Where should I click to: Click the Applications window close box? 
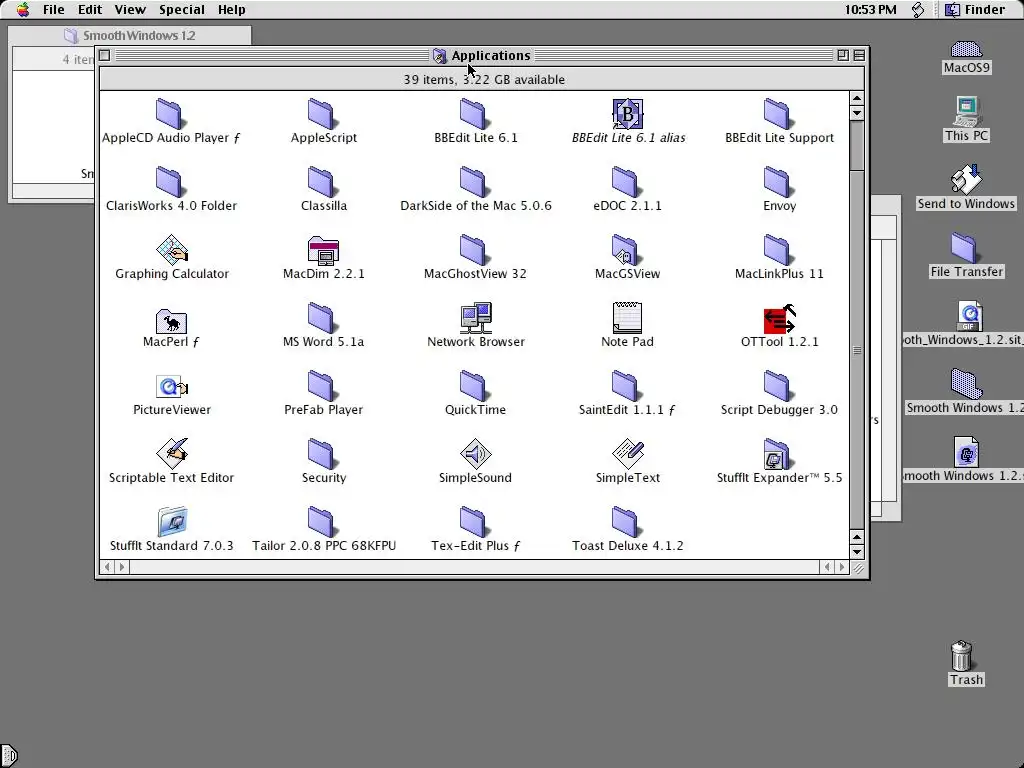[x=104, y=56]
